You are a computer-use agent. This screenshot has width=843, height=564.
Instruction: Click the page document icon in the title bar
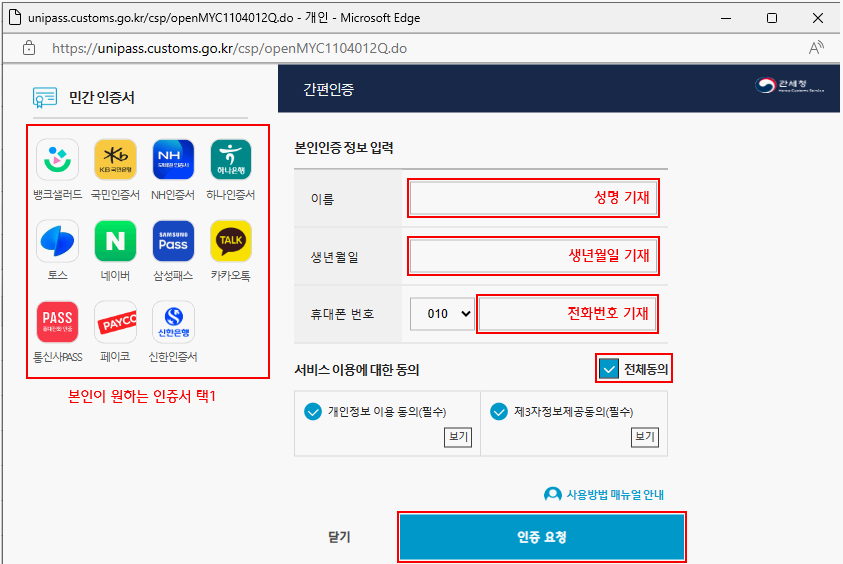click(15, 18)
